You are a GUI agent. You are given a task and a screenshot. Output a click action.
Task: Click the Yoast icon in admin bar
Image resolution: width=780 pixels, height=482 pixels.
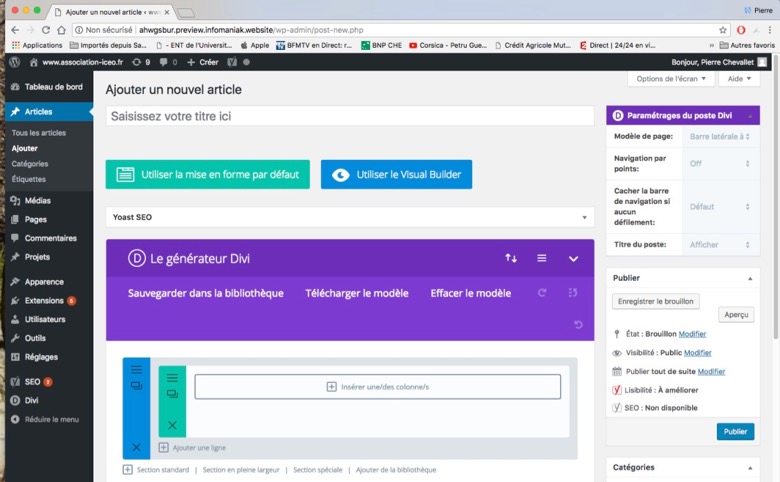232,62
